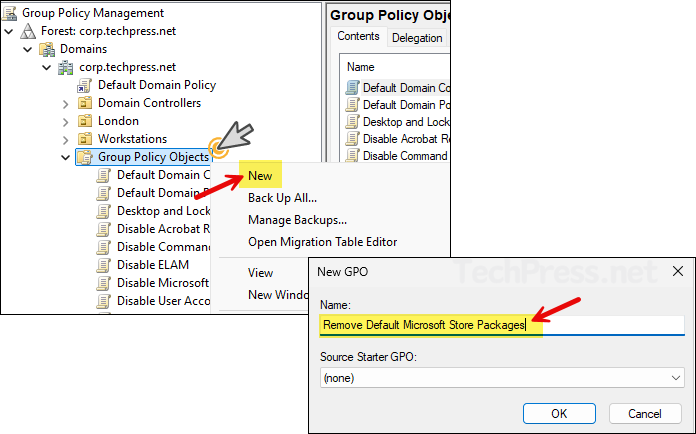Viewport: 696px width, 434px height.
Task: Click Disable Command icon in Contents list
Action: [x=352, y=156]
